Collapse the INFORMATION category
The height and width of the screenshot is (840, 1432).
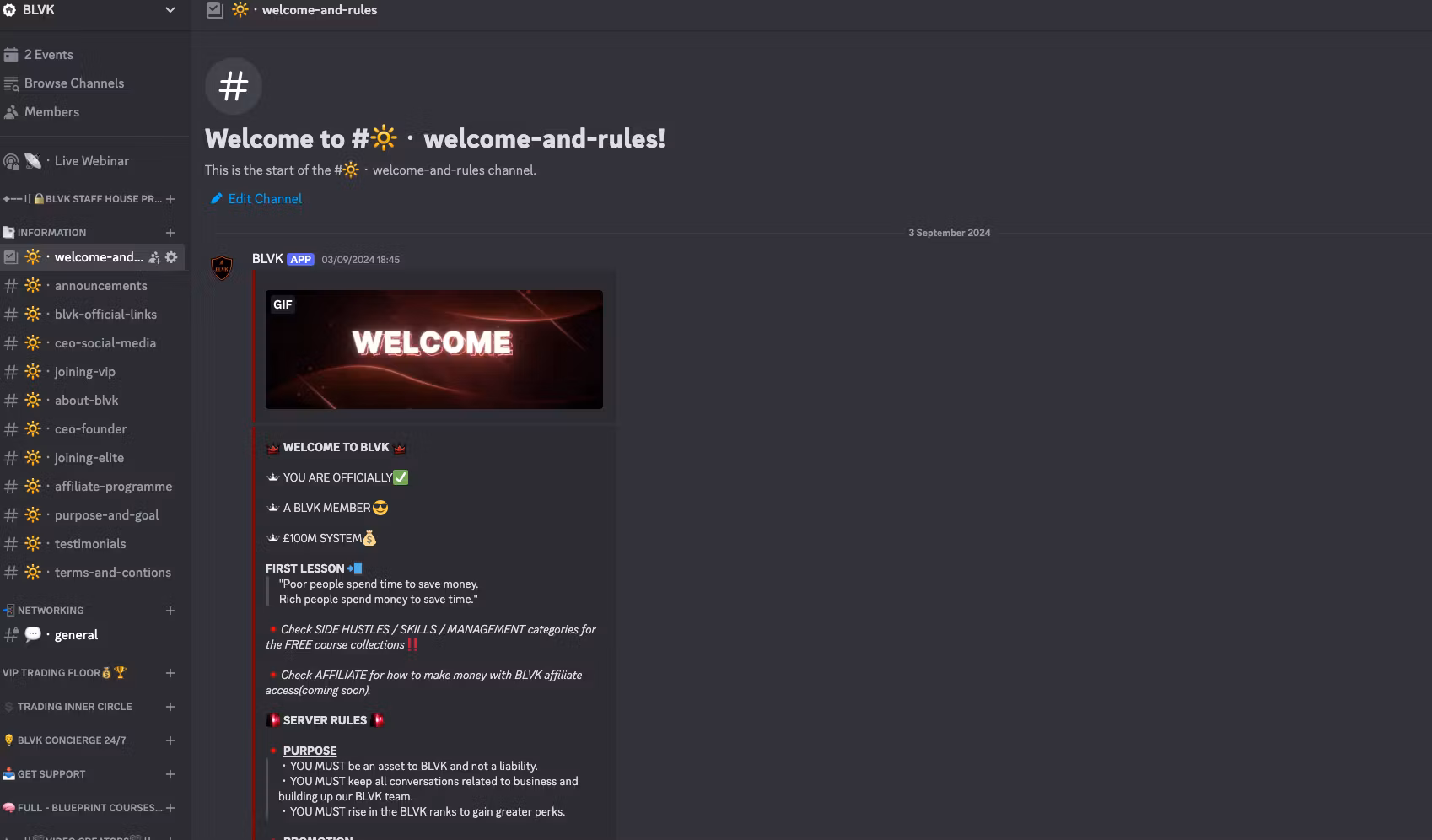[51, 233]
